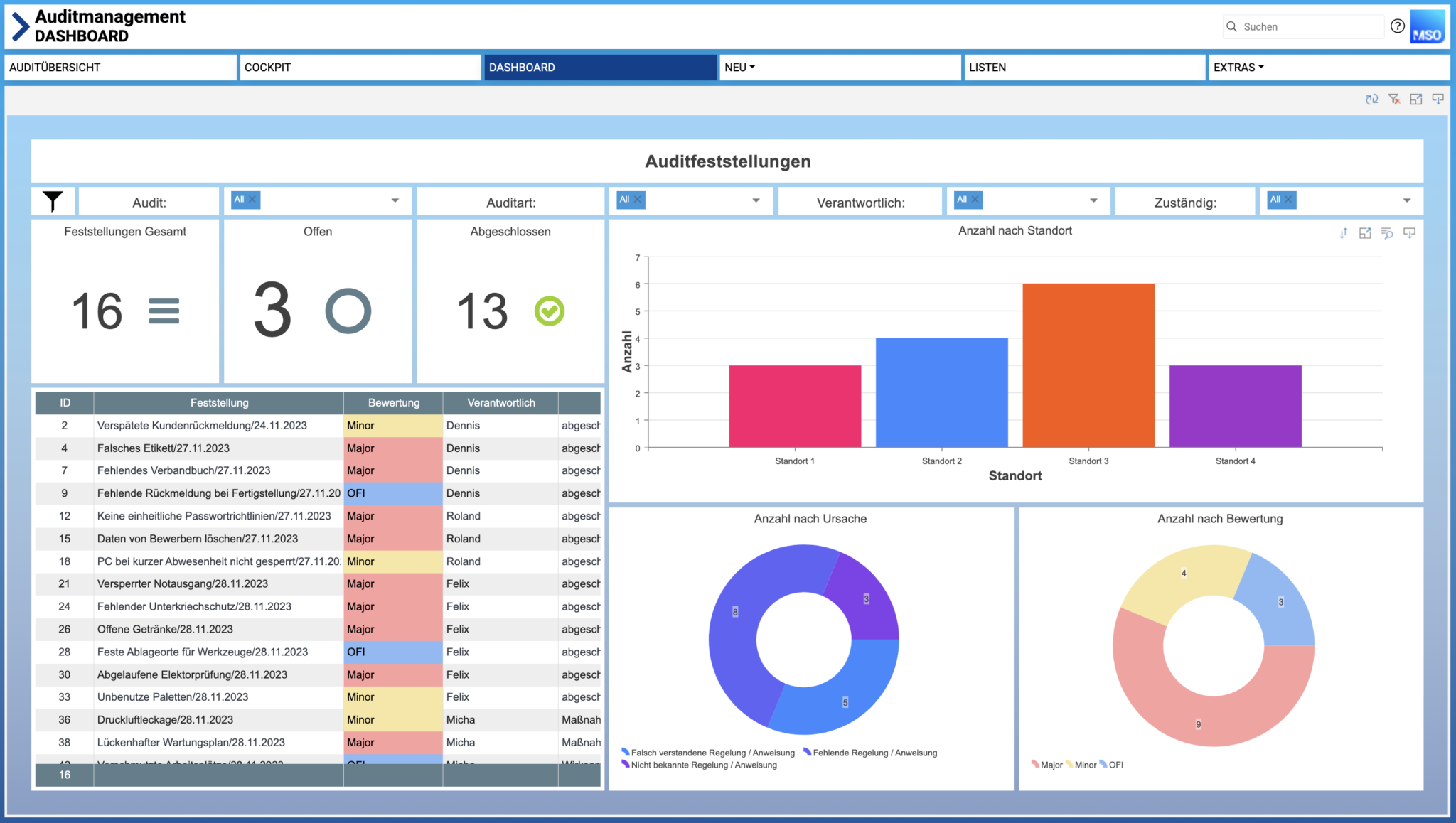Remove the All tag from Audit filter
The height and width of the screenshot is (823, 1456).
252,200
